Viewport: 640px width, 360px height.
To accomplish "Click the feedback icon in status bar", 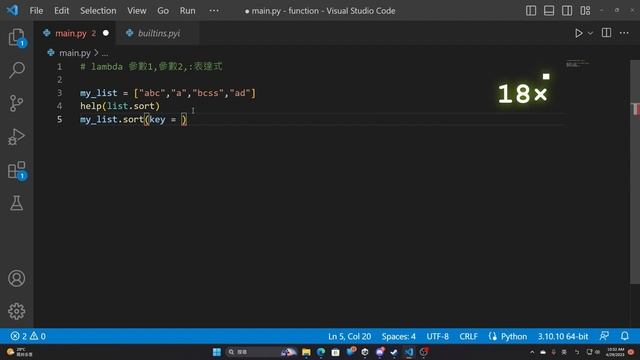I will pyautogui.click(x=604, y=336).
